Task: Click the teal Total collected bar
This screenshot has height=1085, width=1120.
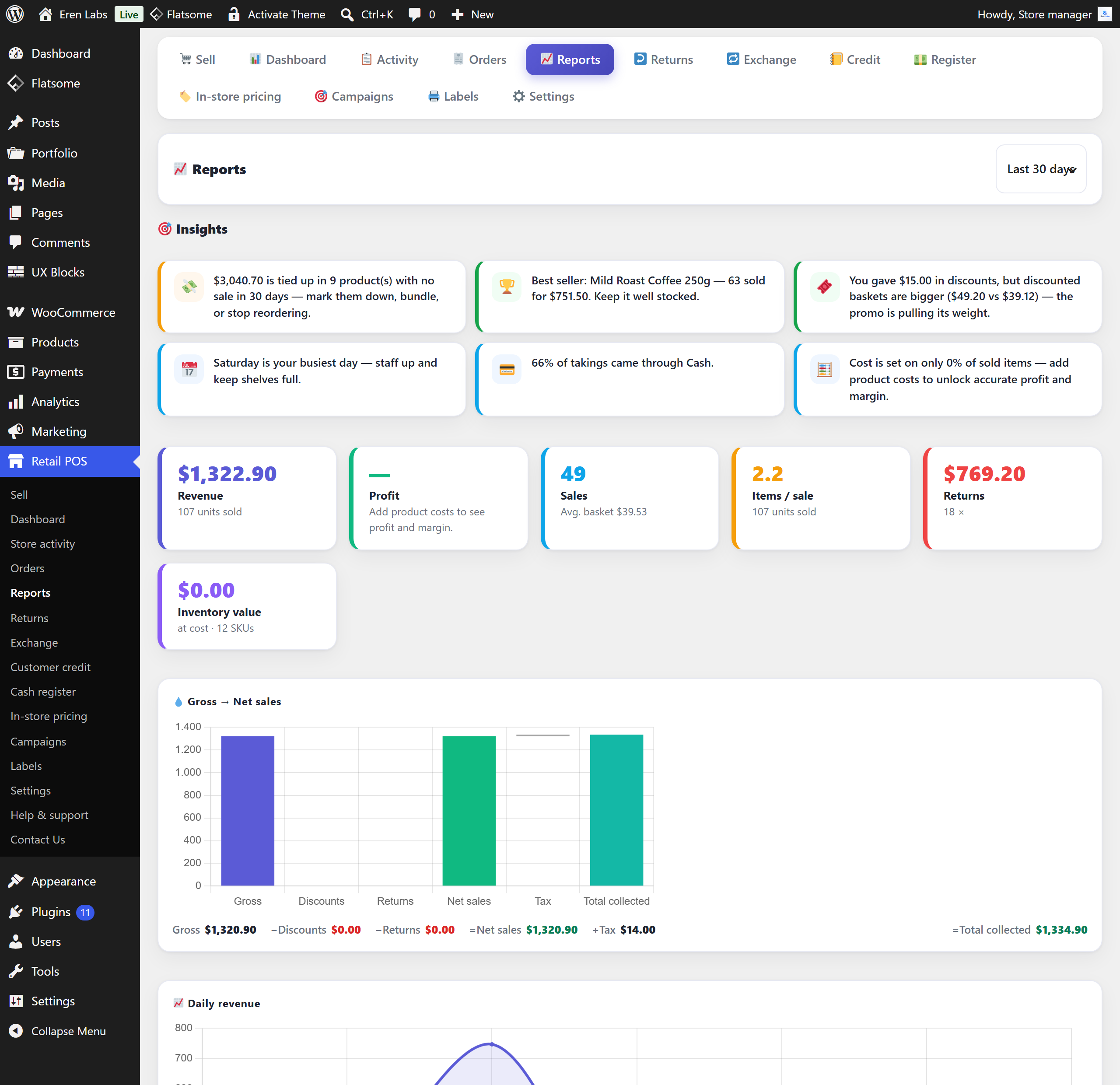Action: tap(616, 810)
